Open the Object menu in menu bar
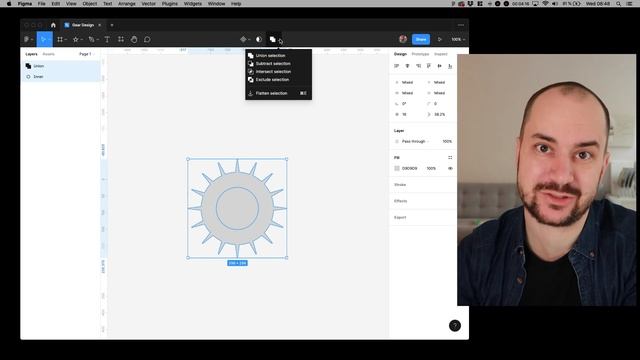 coord(90,4)
